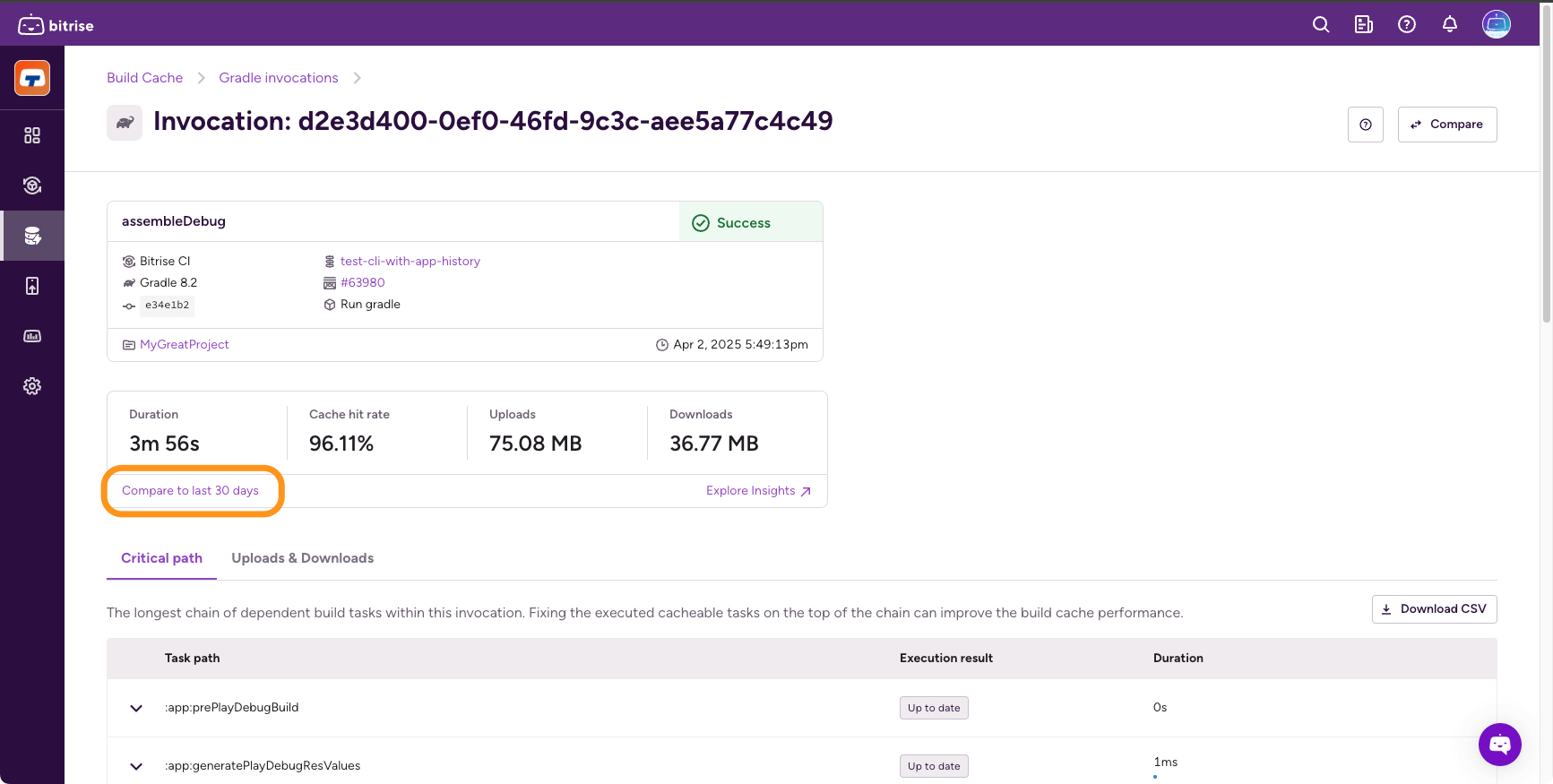The image size is (1553, 784).
Task: Click the user avatar in header
Action: coord(1496,25)
